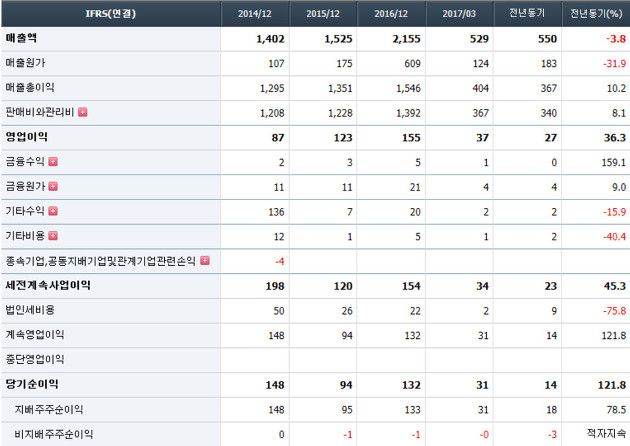Screen dimensions: 630x446
Task: Click 영업이익 value 87 for 2014/12
Action: (278, 138)
